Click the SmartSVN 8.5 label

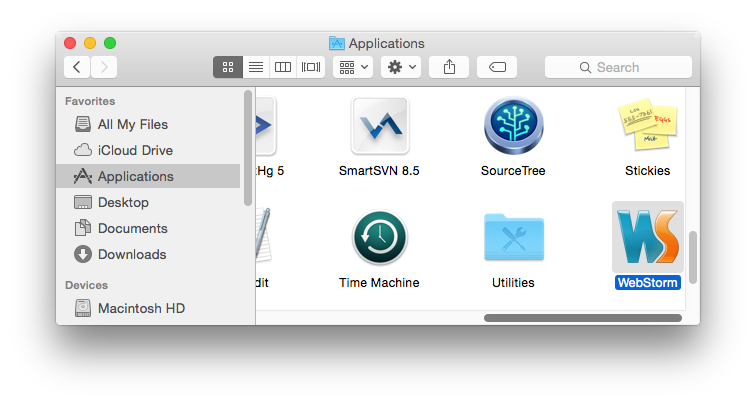[379, 171]
